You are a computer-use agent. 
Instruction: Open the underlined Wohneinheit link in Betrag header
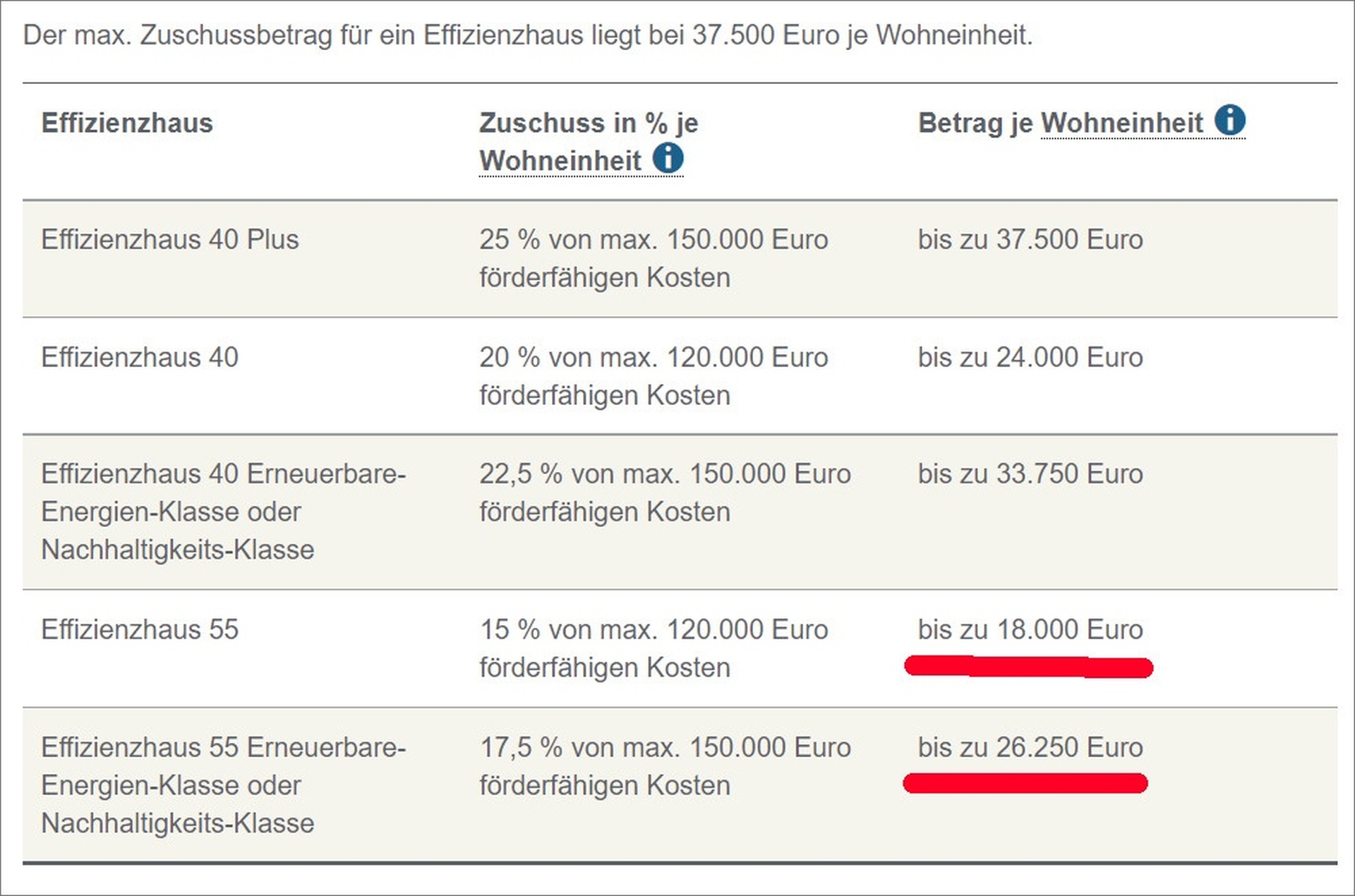(x=1121, y=123)
